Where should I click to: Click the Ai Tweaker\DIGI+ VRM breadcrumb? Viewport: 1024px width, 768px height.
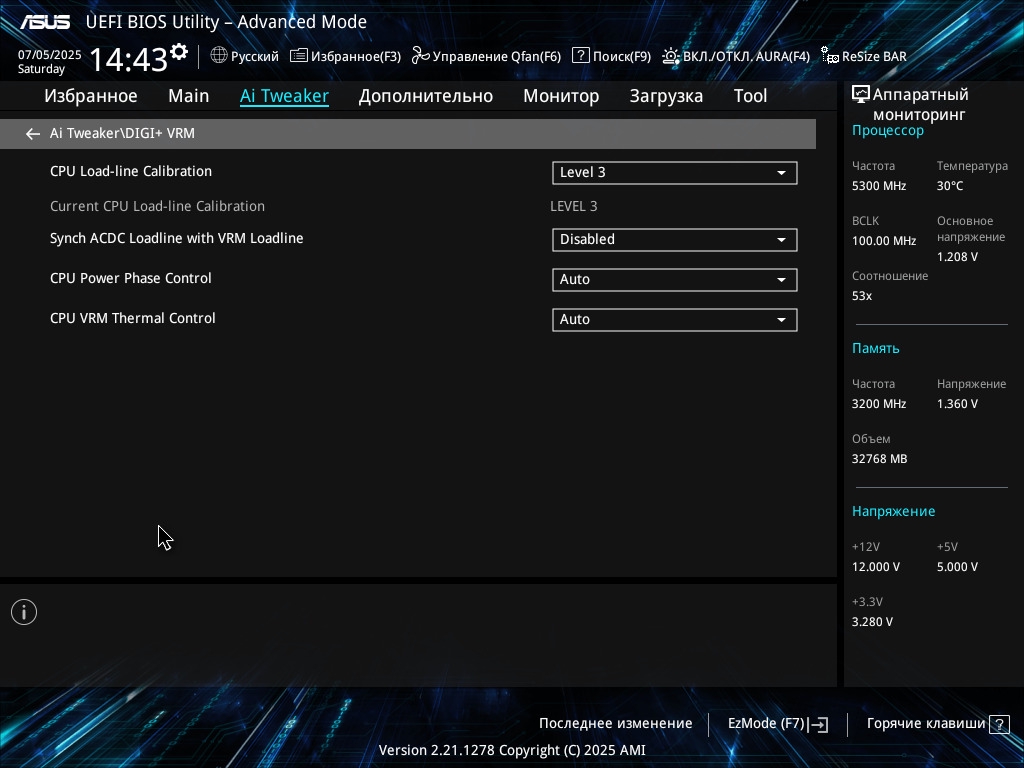click(x=122, y=133)
